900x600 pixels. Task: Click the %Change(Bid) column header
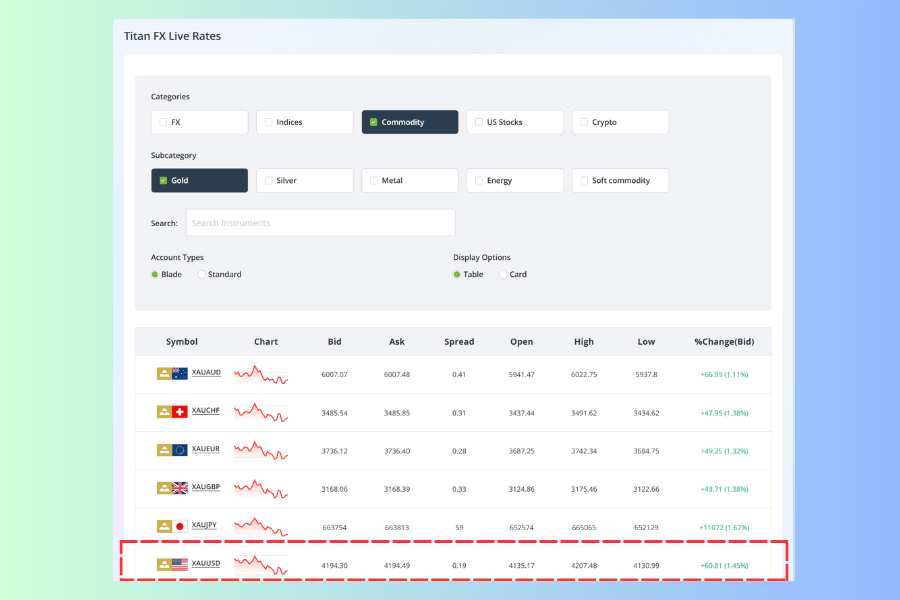point(724,342)
